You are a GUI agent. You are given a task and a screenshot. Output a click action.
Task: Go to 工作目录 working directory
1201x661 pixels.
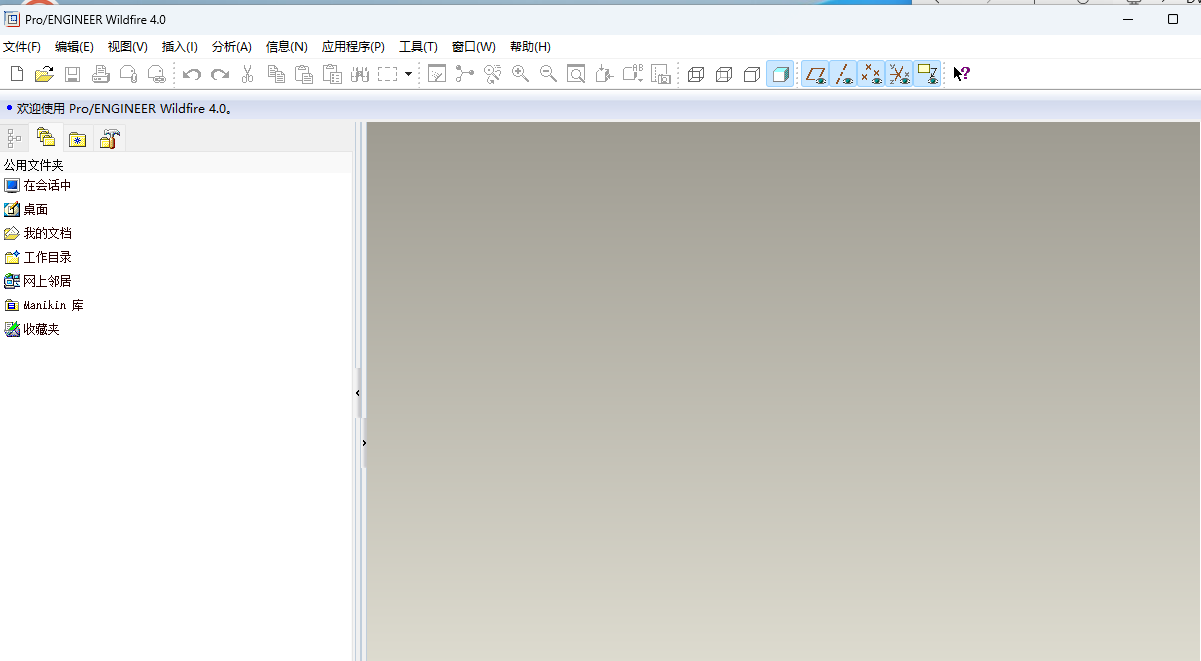[38, 258]
